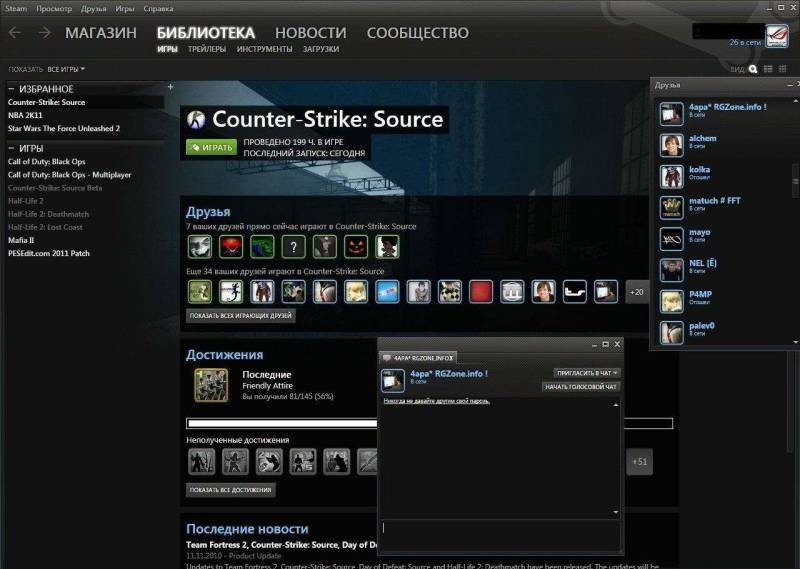
Task: Switch to the ИГРЫ library subtab
Action: (x=167, y=49)
